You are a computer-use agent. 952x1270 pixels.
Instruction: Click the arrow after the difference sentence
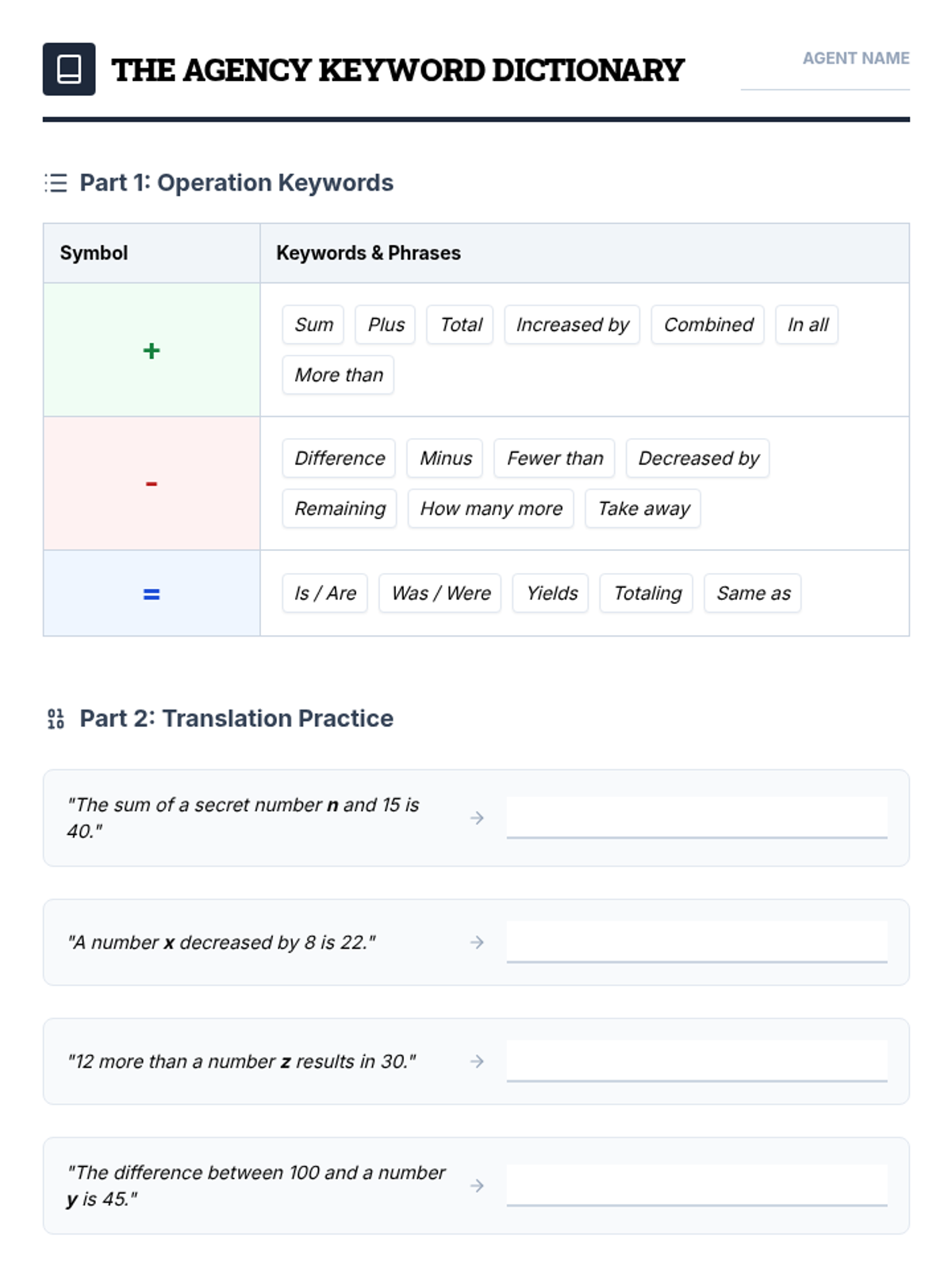(477, 1186)
